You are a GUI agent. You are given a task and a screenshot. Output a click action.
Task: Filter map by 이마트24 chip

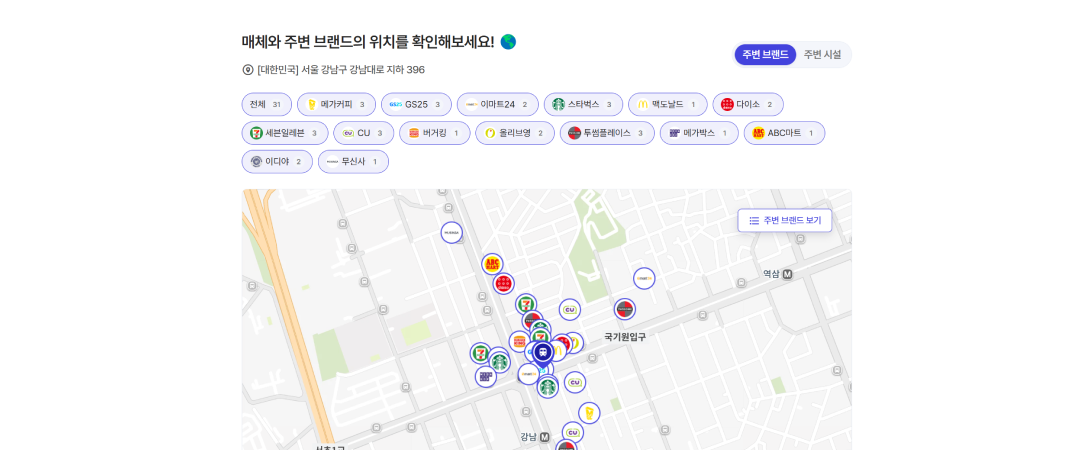coord(497,105)
